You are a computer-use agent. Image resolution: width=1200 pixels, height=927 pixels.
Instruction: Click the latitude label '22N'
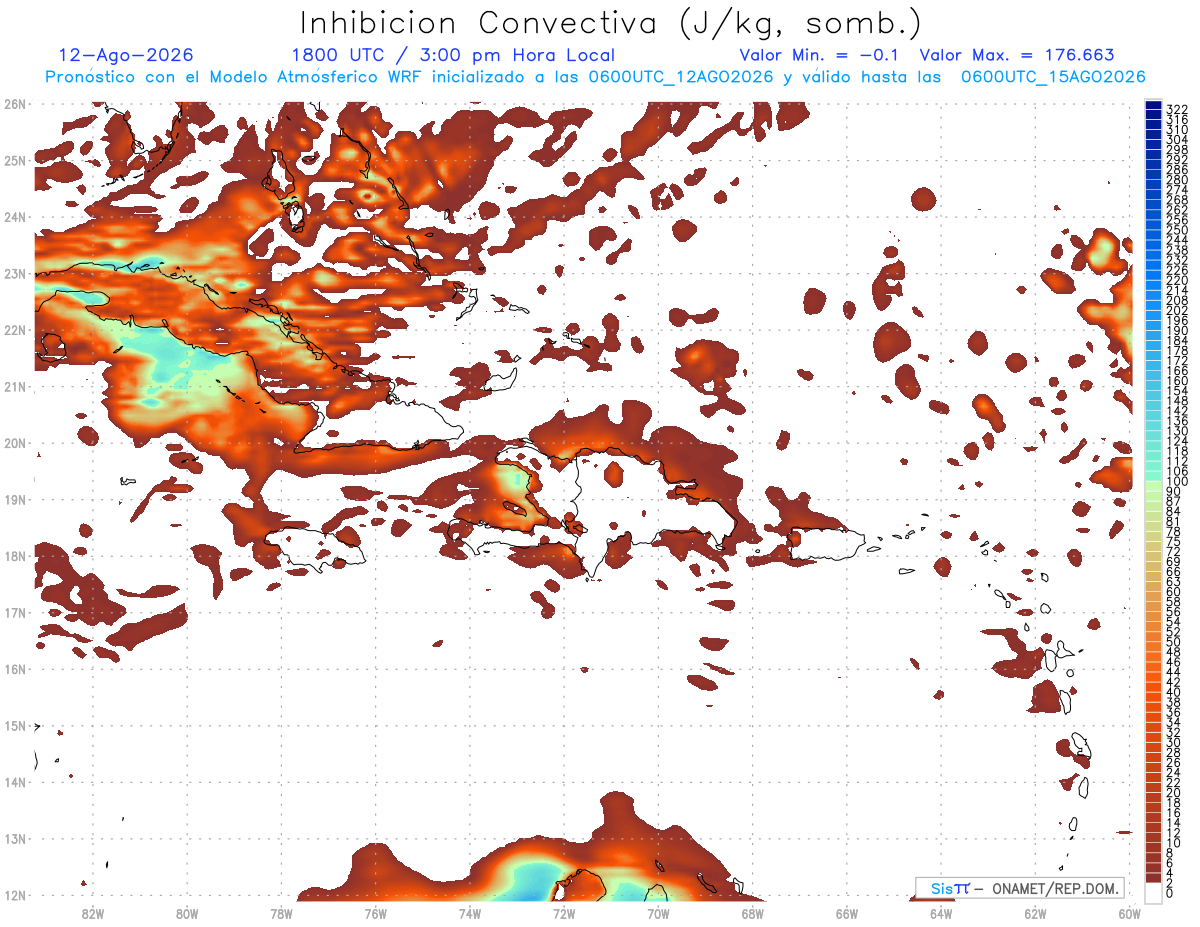coord(15,330)
